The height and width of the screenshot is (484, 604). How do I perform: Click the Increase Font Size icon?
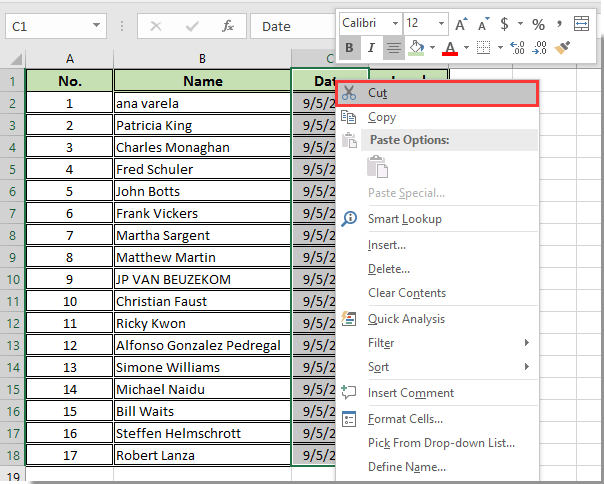click(x=459, y=23)
